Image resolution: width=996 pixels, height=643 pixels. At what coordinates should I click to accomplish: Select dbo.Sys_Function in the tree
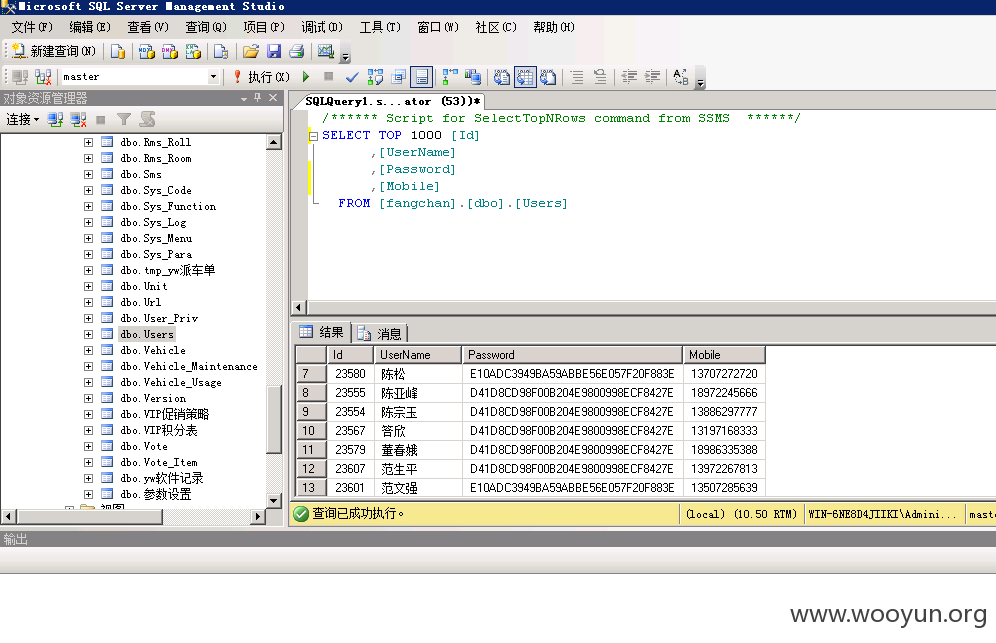[168, 206]
